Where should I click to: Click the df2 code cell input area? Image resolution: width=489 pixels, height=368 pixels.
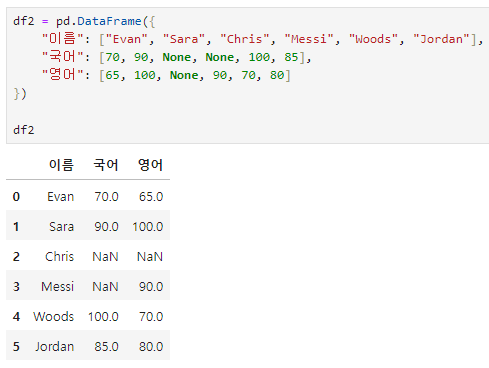[248, 76]
